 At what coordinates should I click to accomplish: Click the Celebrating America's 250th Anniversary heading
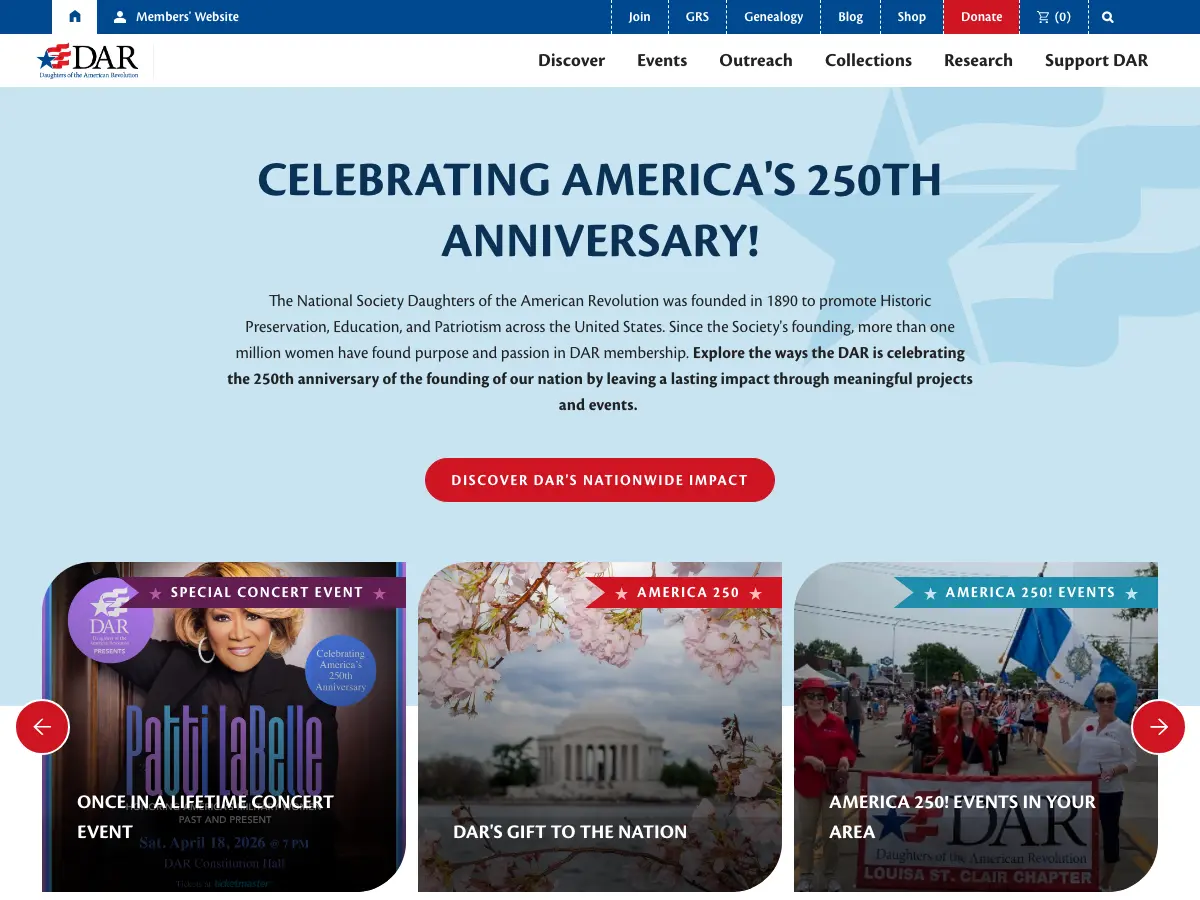[600, 210]
